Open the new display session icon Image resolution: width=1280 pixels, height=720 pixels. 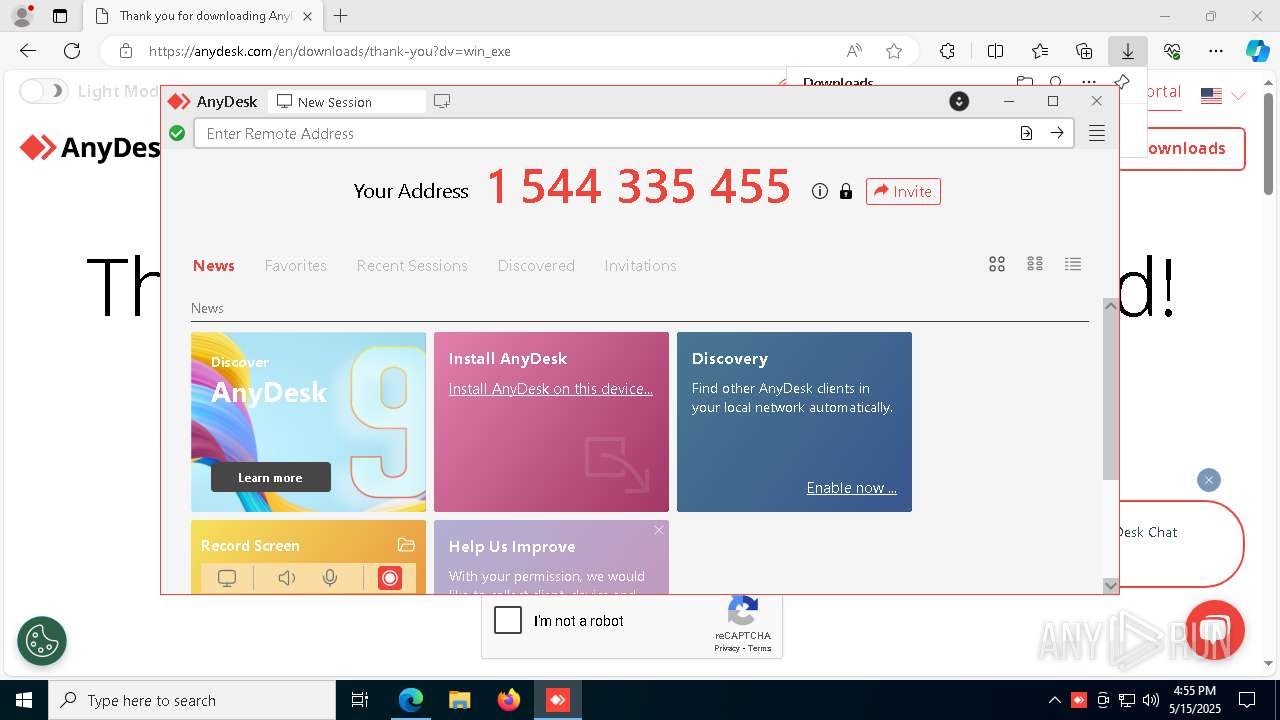coord(442,101)
